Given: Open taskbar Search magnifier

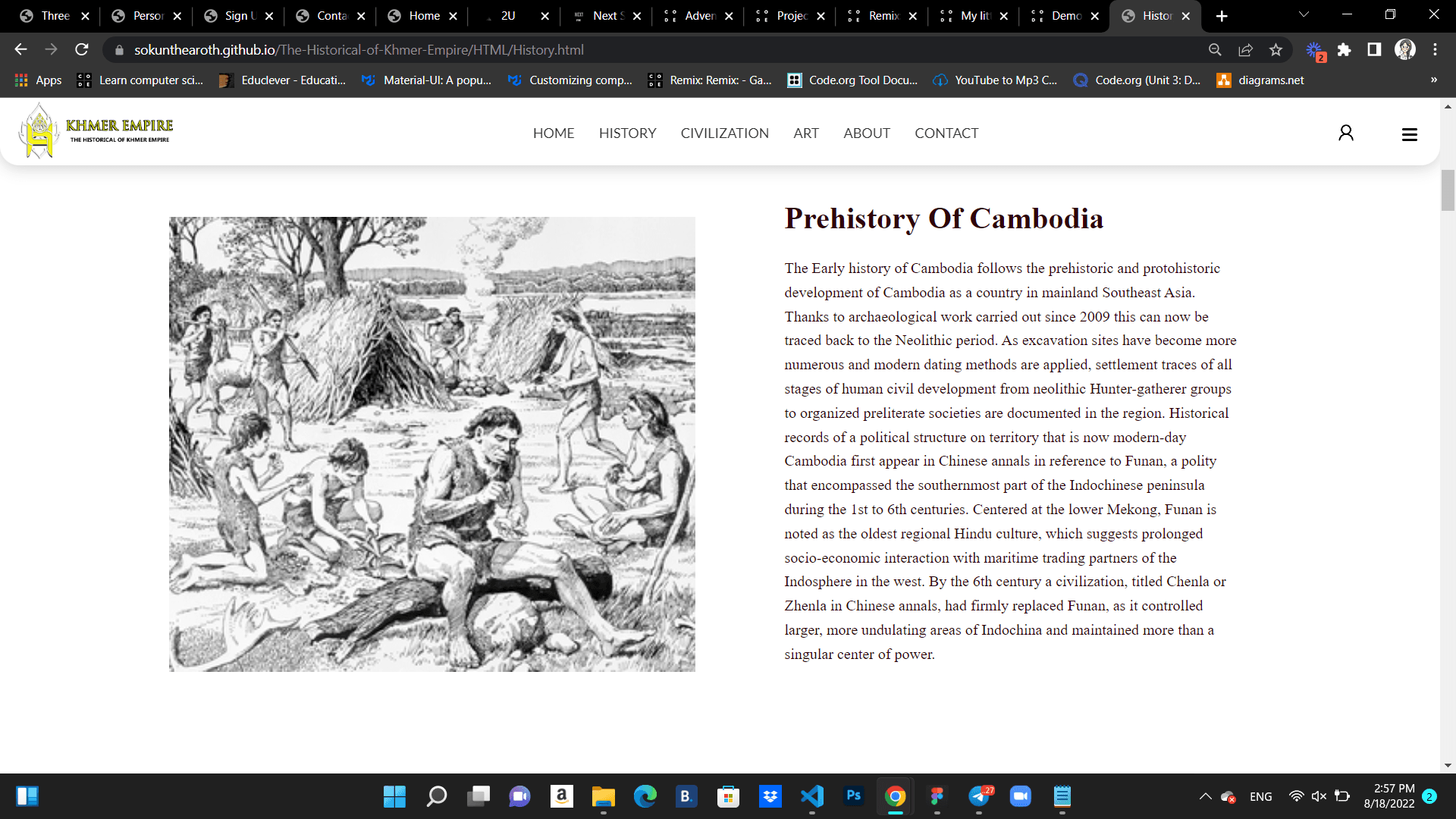Looking at the screenshot, I should pos(437,796).
